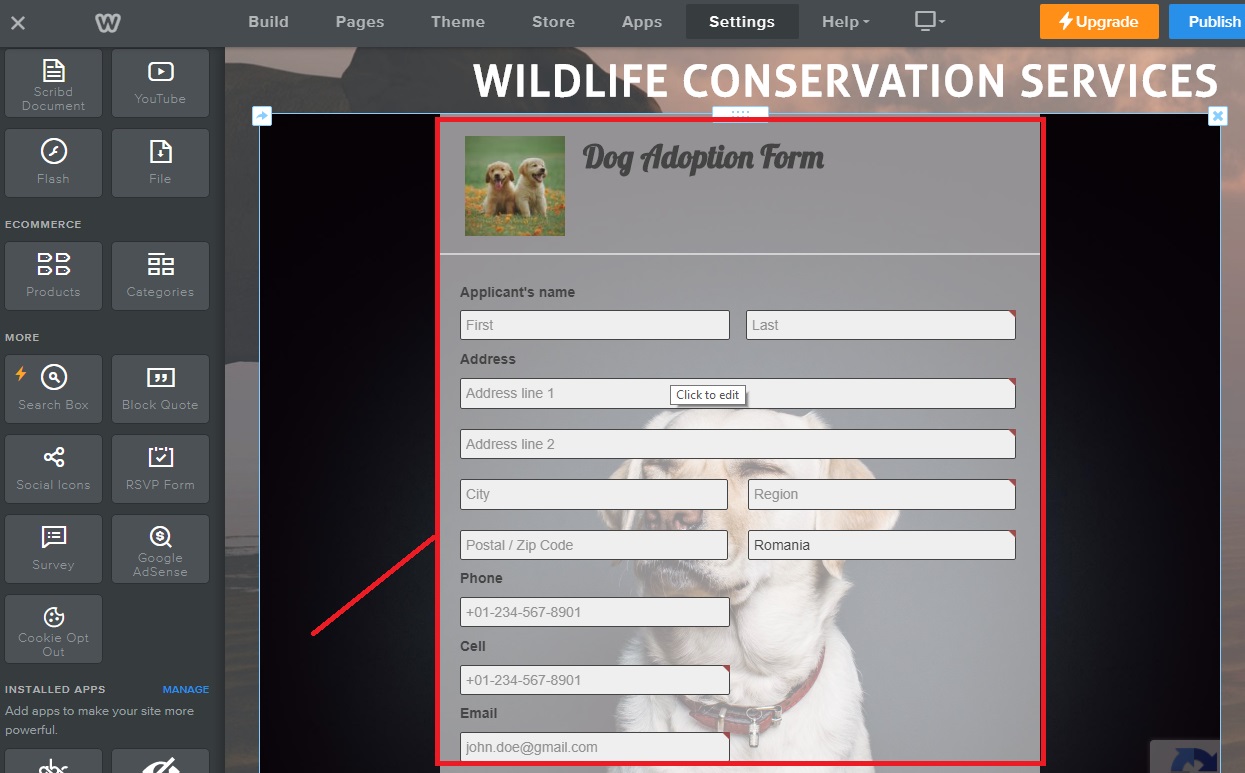Insert a Search Box element
Screen dimensions: 1245x773
[53, 389]
